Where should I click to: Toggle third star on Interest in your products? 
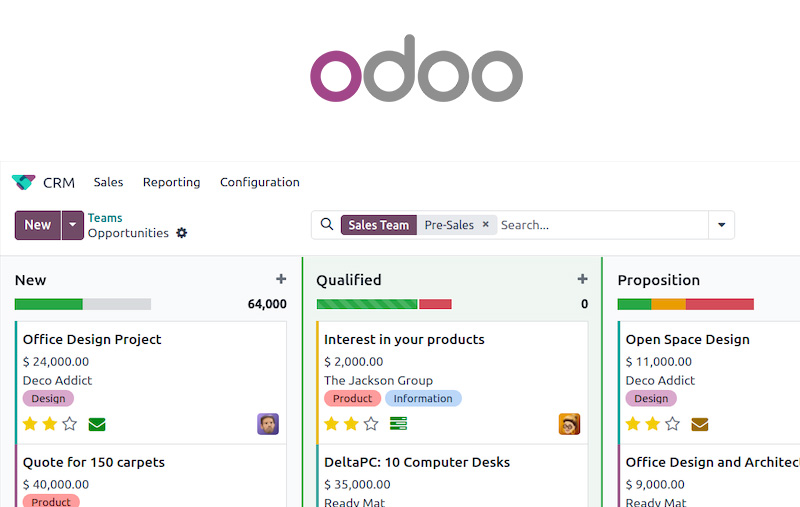click(371, 424)
